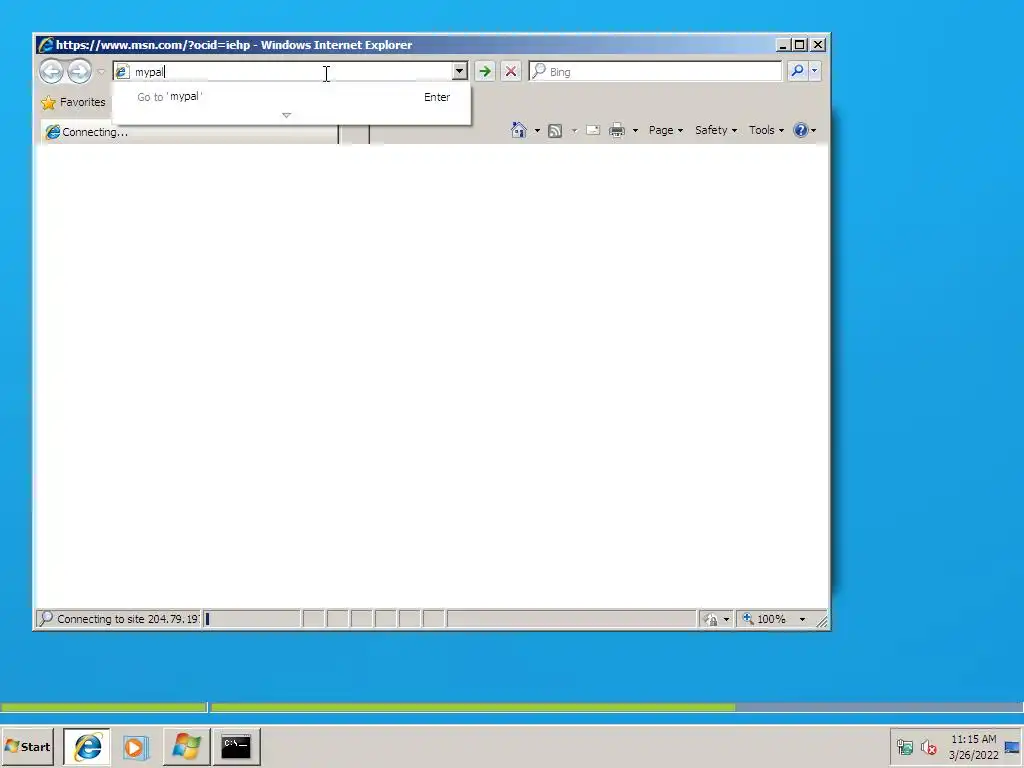Open the Page menu
Image resolution: width=1024 pixels, height=768 pixels.
665,130
